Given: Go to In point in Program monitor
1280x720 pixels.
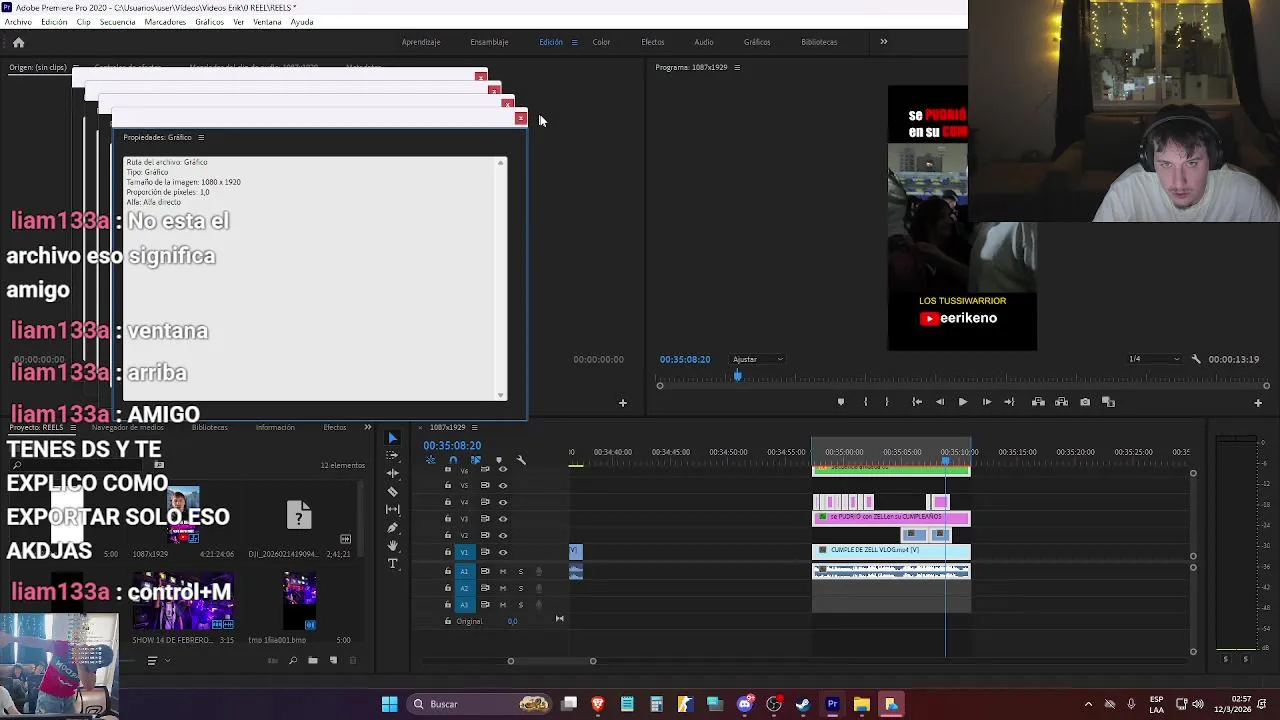Looking at the screenshot, I should point(917,402).
